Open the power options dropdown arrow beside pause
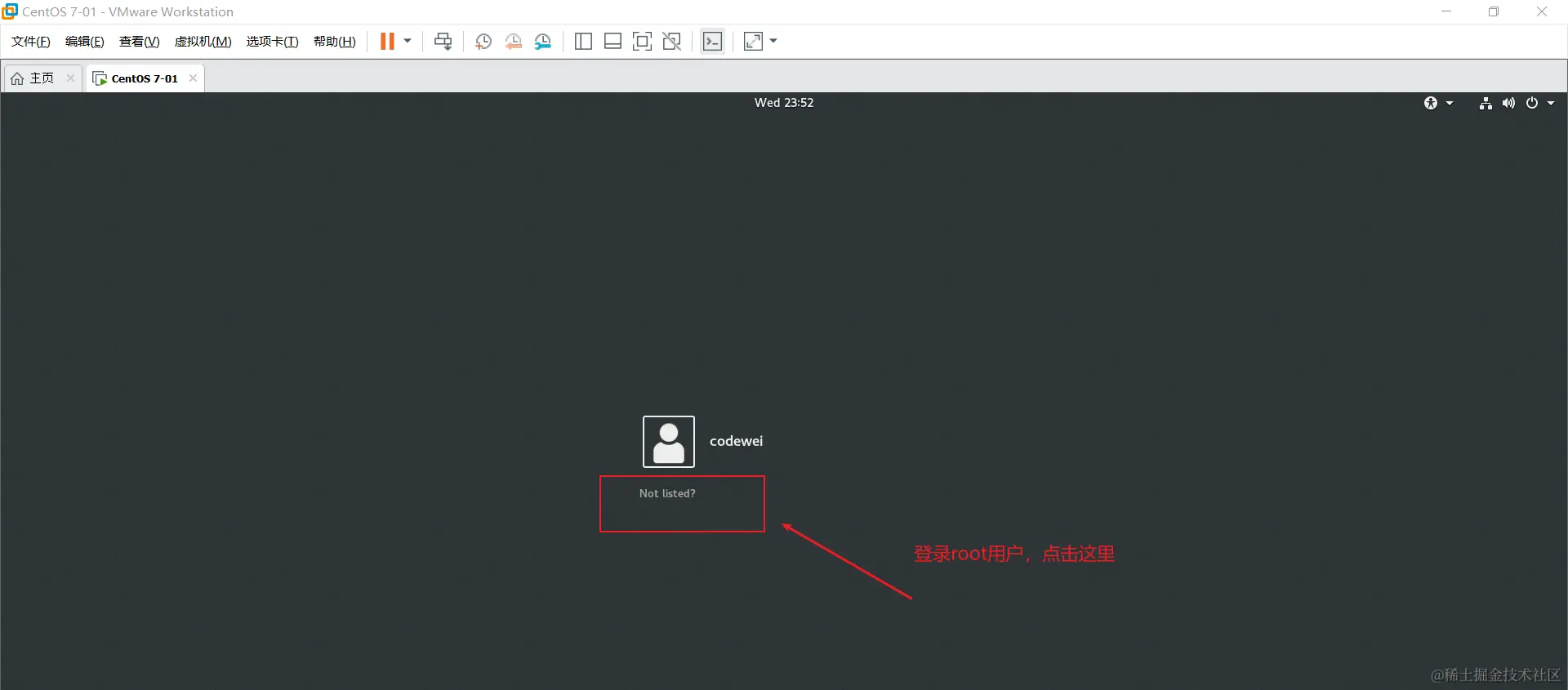This screenshot has width=1568, height=690. pos(408,41)
